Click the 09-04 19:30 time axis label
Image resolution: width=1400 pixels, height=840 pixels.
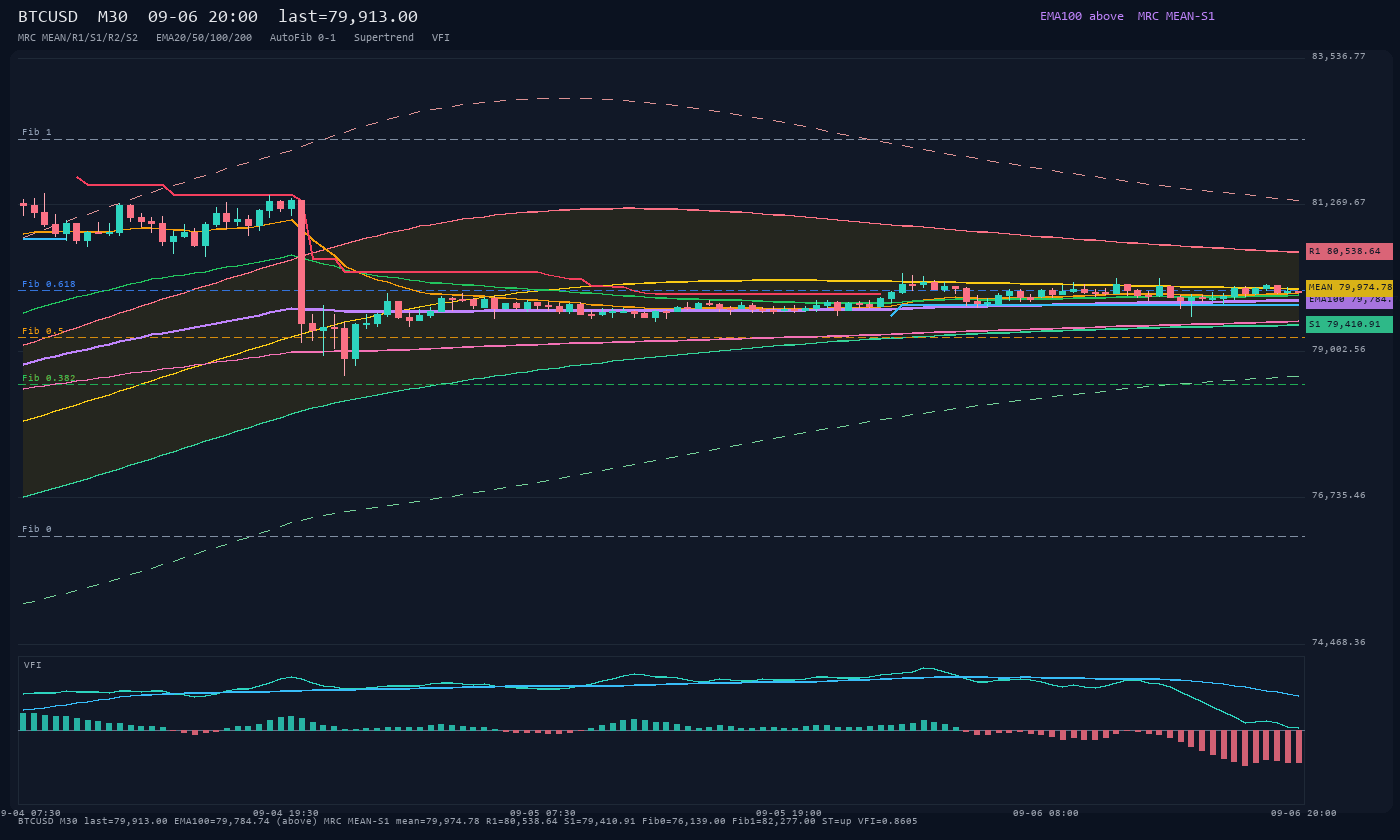(286, 813)
